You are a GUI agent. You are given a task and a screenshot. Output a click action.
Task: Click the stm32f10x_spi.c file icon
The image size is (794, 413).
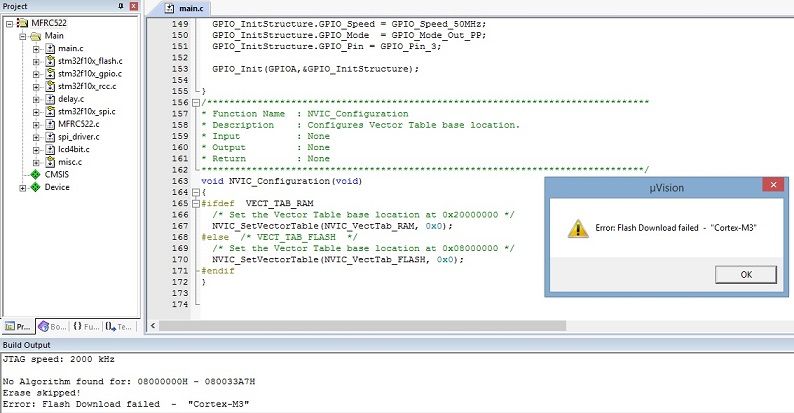[50, 112]
